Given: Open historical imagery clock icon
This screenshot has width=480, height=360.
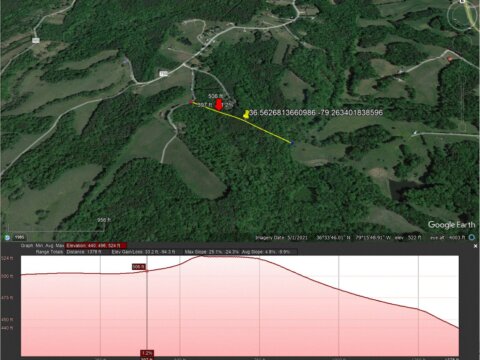Looking at the screenshot, I should point(7,237).
